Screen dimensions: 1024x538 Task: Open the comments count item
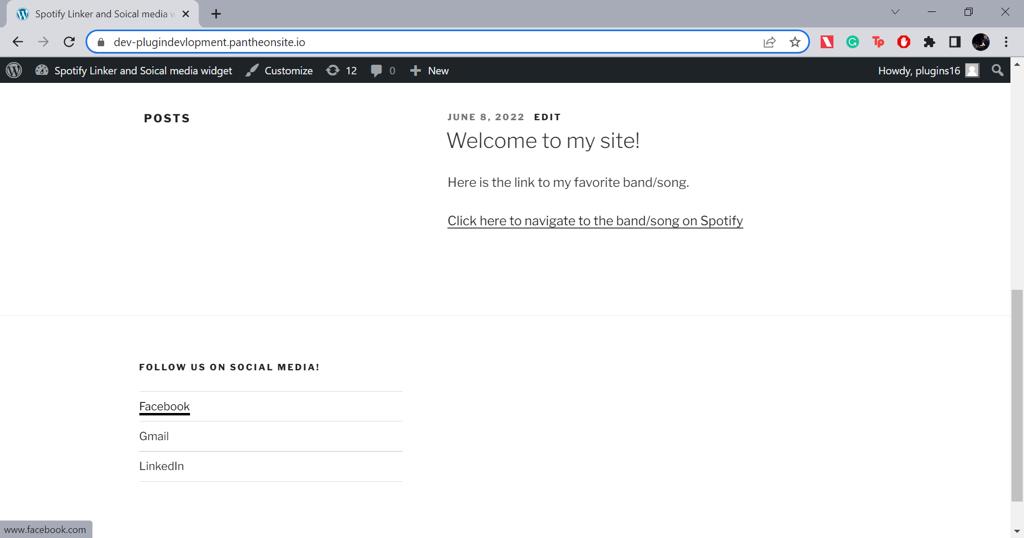383,70
